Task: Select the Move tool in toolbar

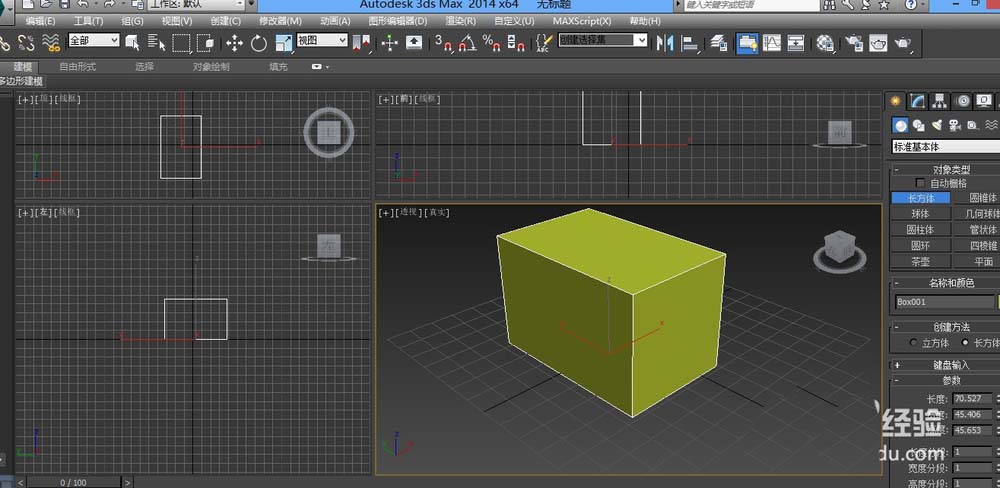Action: click(x=234, y=42)
